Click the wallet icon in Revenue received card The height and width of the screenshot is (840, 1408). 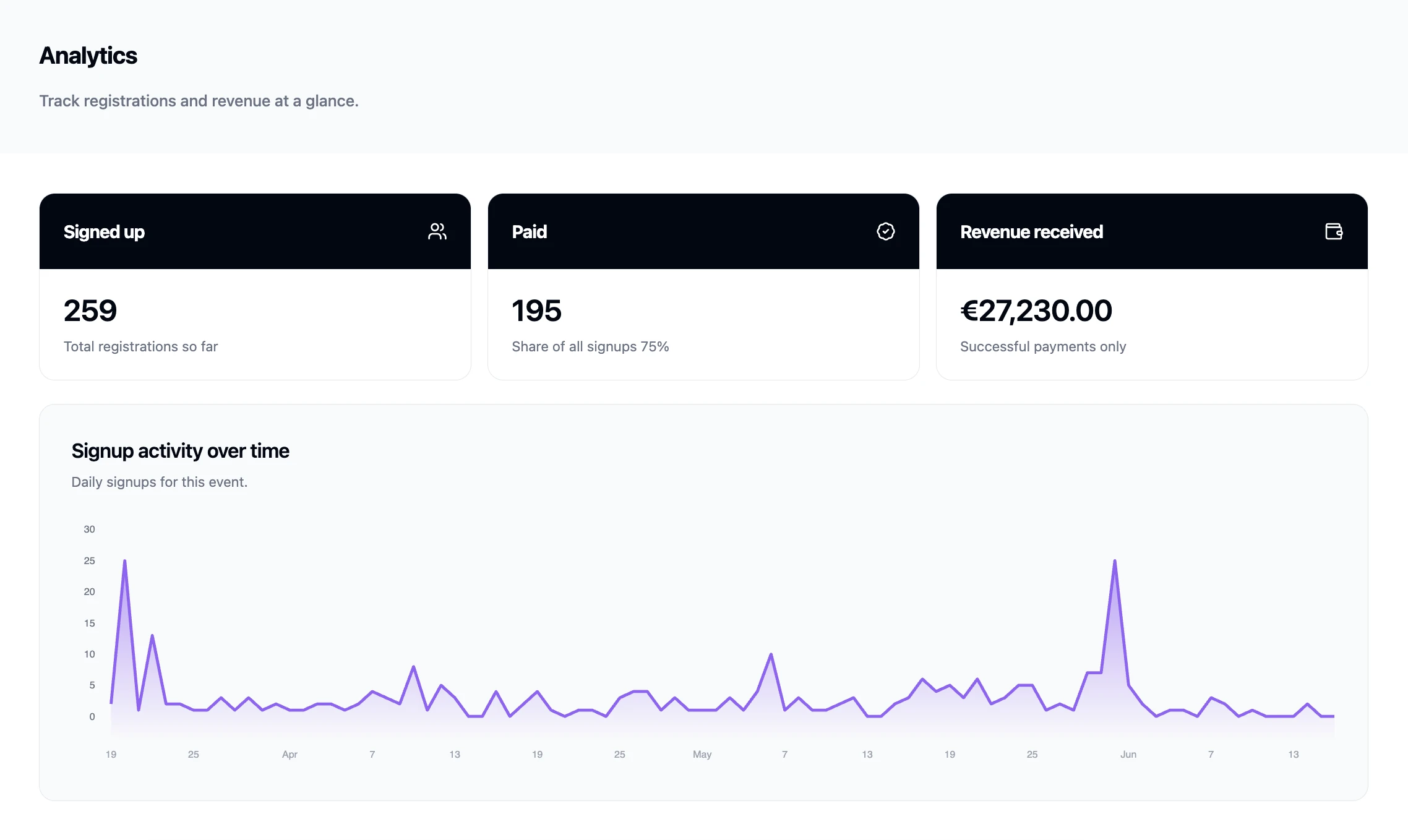[x=1334, y=231]
